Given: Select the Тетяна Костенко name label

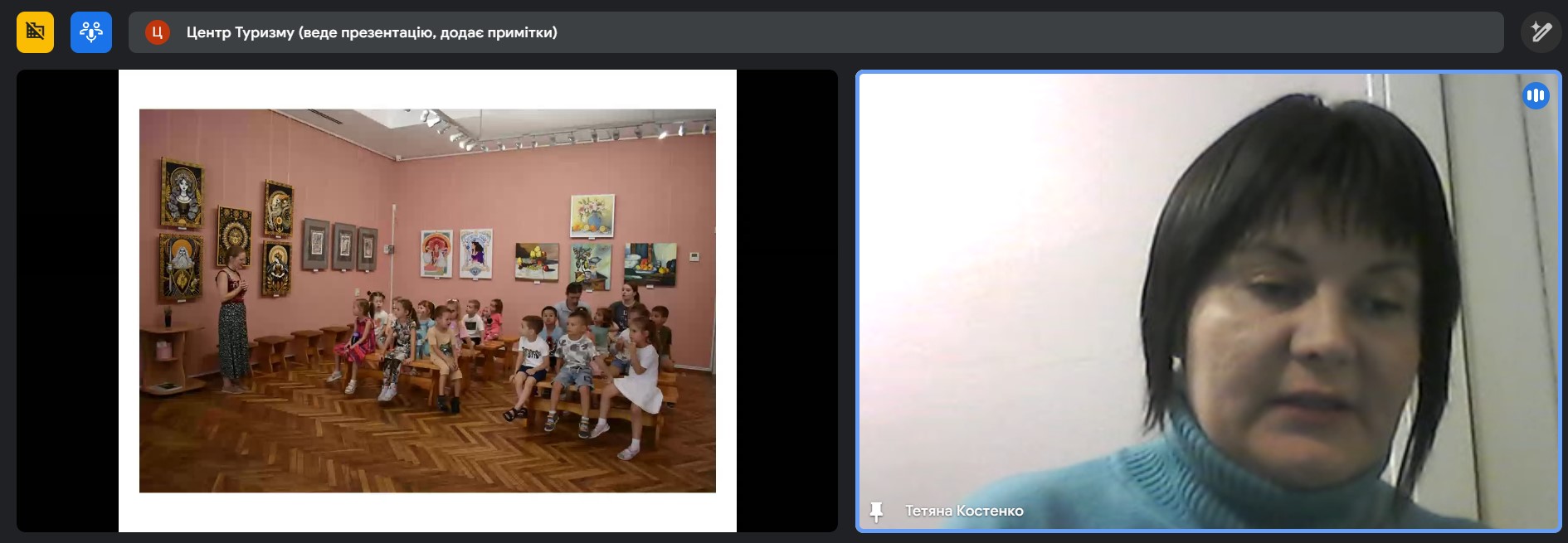Looking at the screenshot, I should tap(964, 511).
